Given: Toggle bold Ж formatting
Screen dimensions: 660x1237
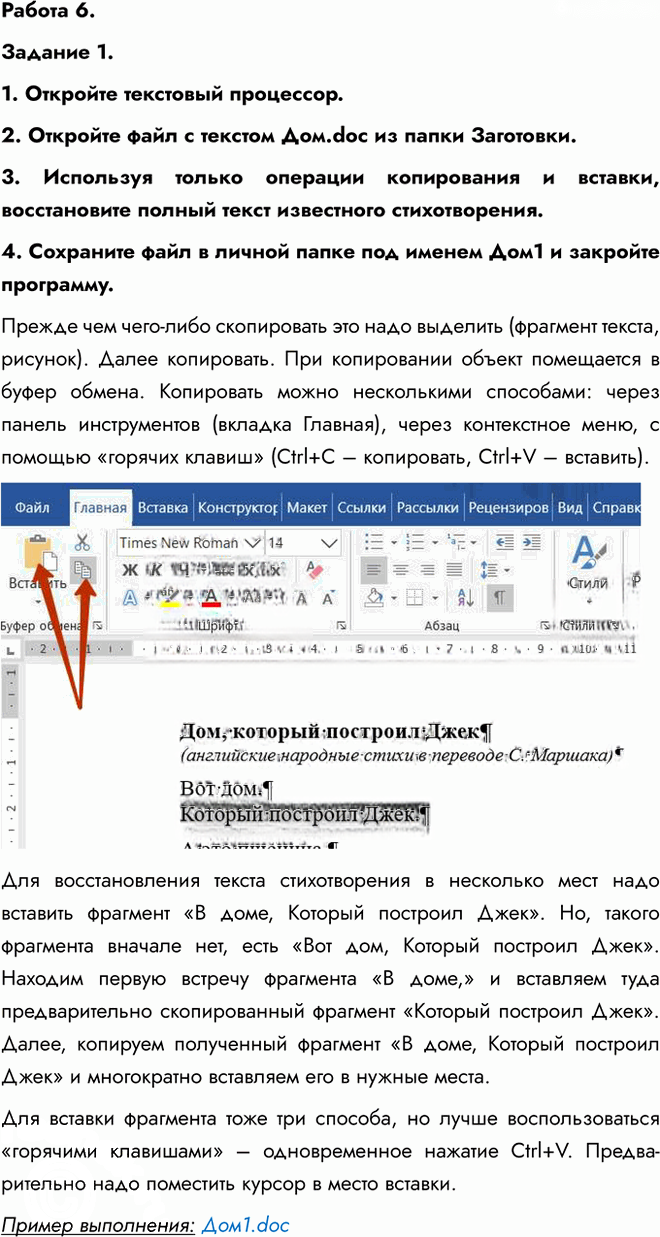Looking at the screenshot, I should (129, 570).
